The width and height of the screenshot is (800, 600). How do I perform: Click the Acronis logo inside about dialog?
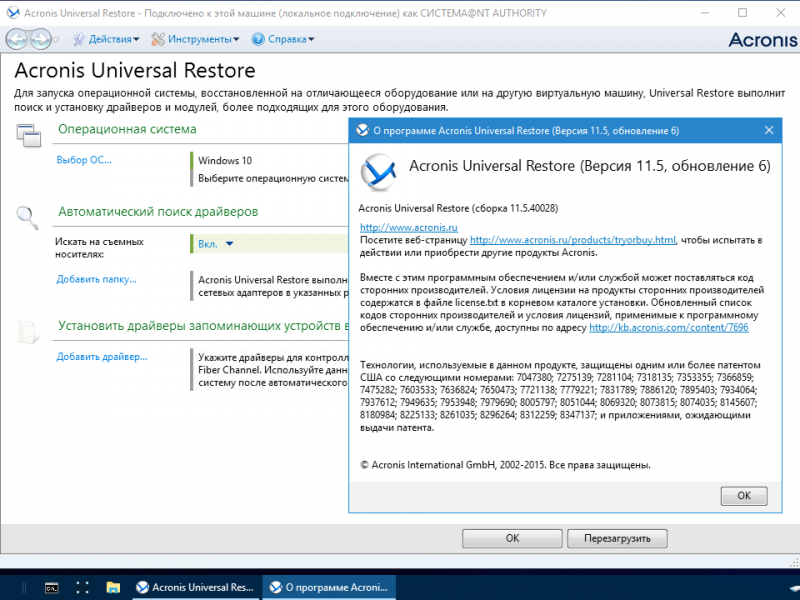378,172
